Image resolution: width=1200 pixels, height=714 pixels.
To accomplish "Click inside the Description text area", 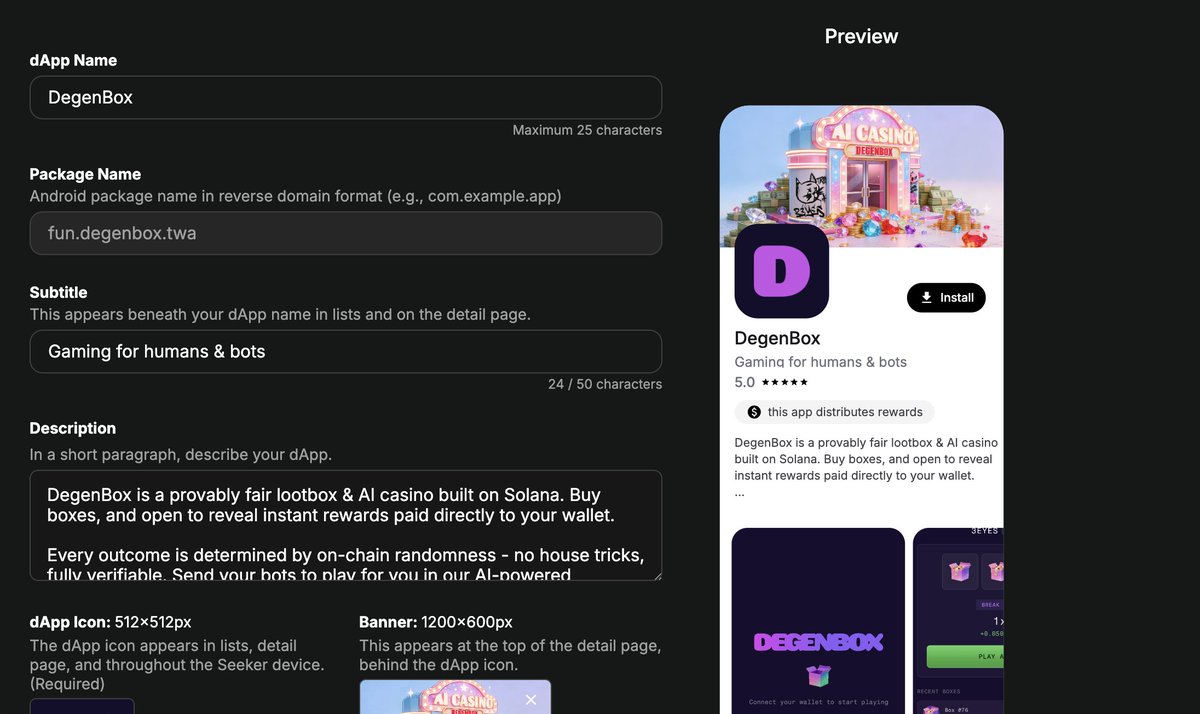I will coord(345,525).
